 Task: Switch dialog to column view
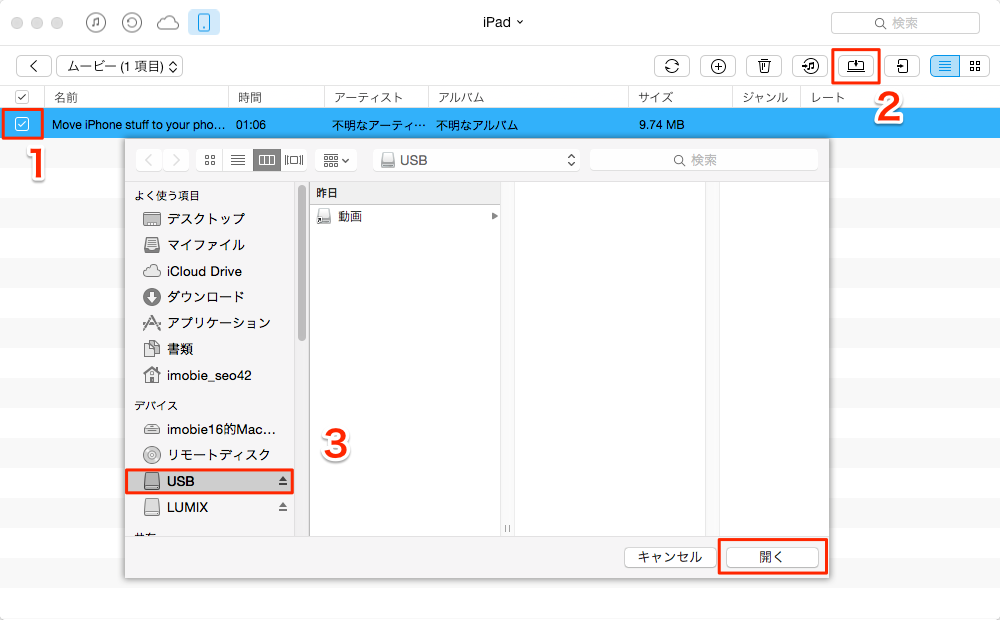coord(267,160)
